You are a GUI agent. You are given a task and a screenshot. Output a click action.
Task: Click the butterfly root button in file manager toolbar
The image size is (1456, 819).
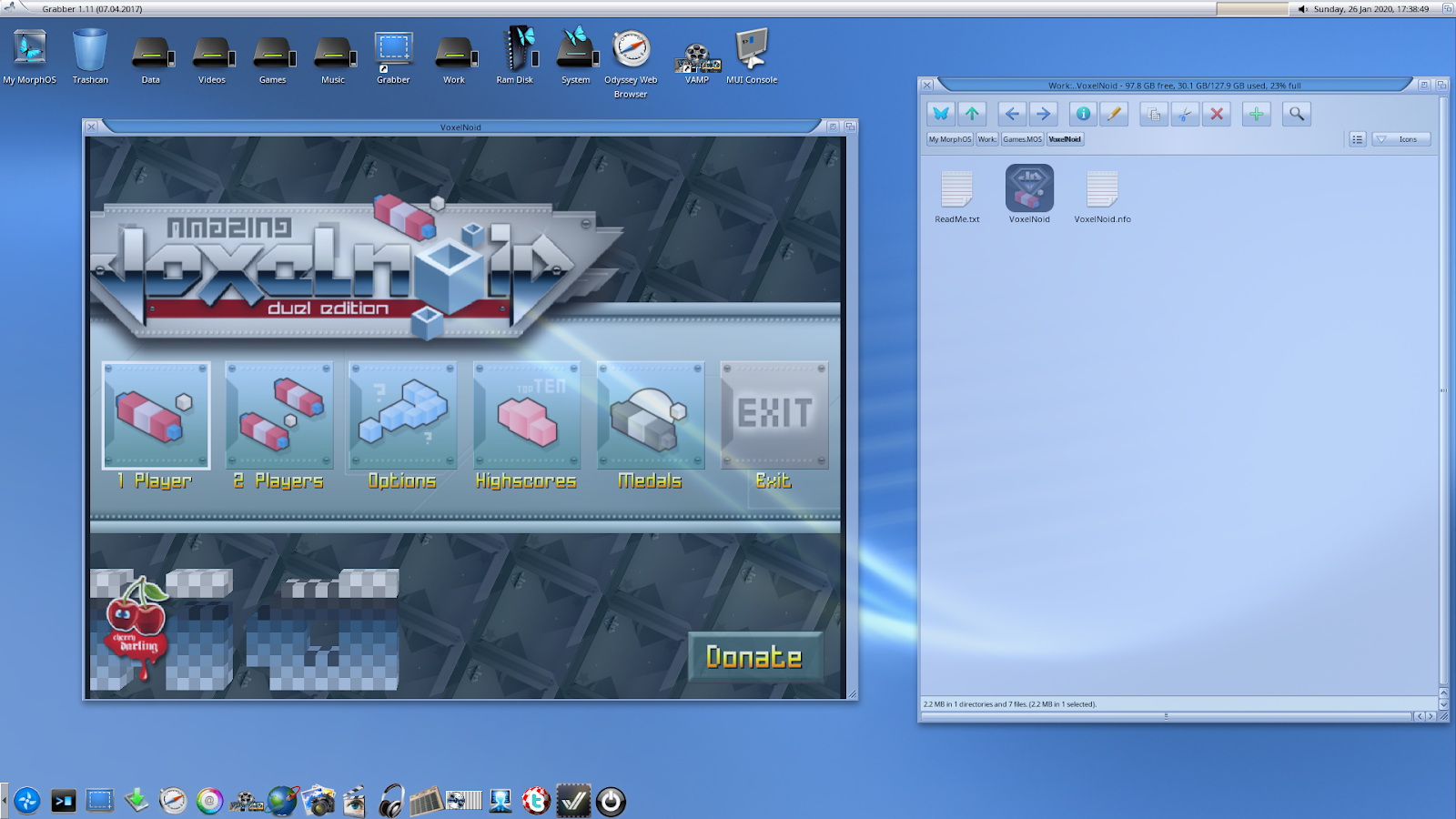click(x=941, y=114)
